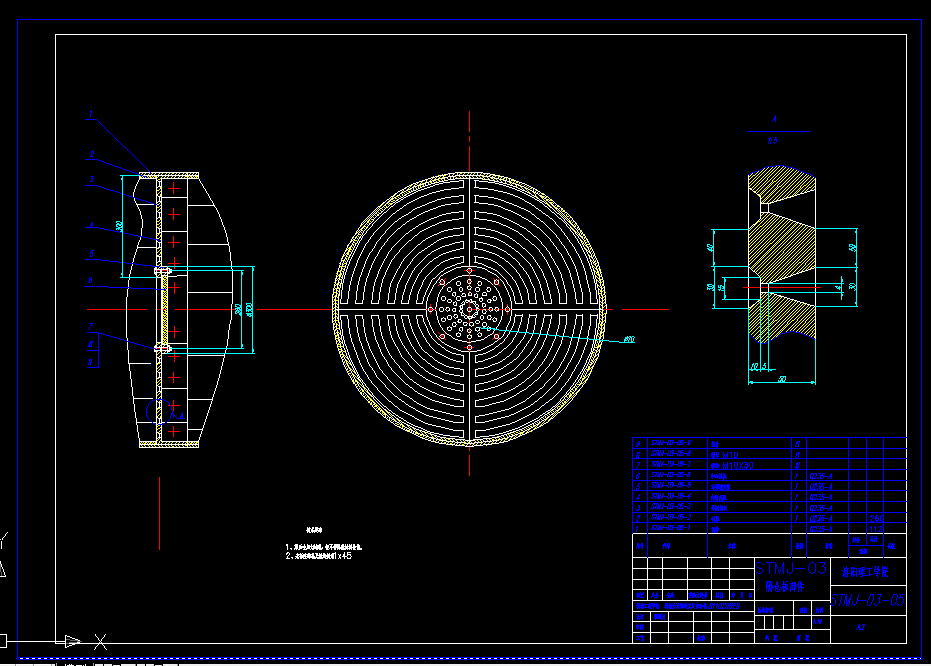Select the ø30 leader label on the disc

click(629, 340)
